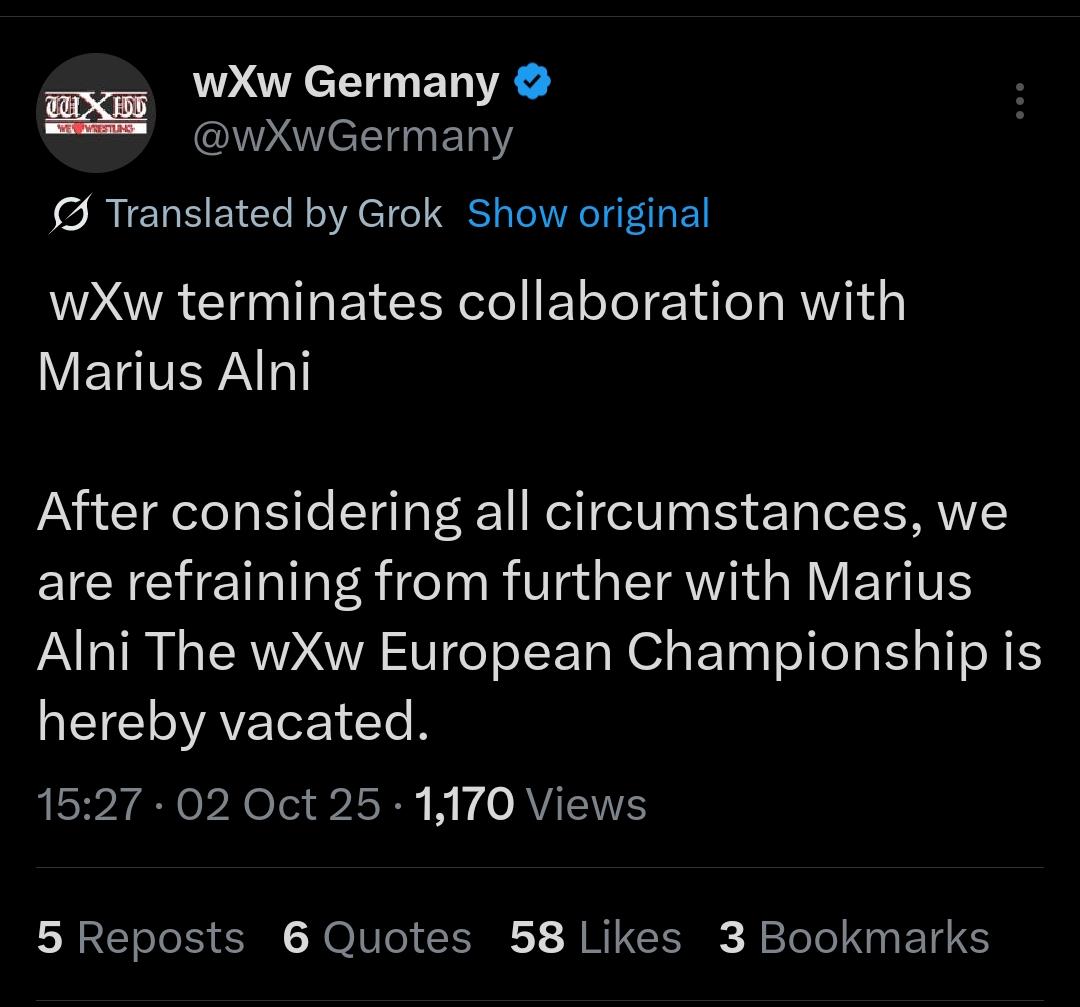Click the Grok logo icon
The width and height of the screenshot is (1080, 1007).
point(71,214)
